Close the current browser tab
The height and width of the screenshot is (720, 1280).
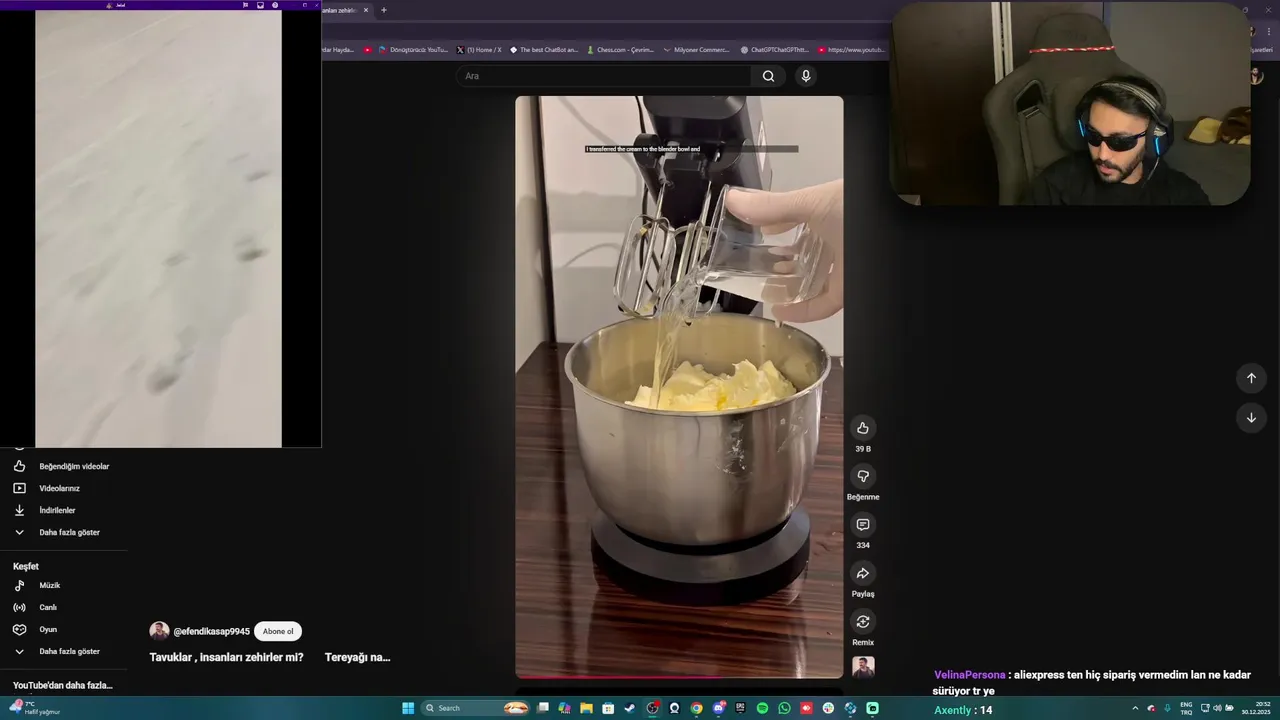(x=365, y=10)
